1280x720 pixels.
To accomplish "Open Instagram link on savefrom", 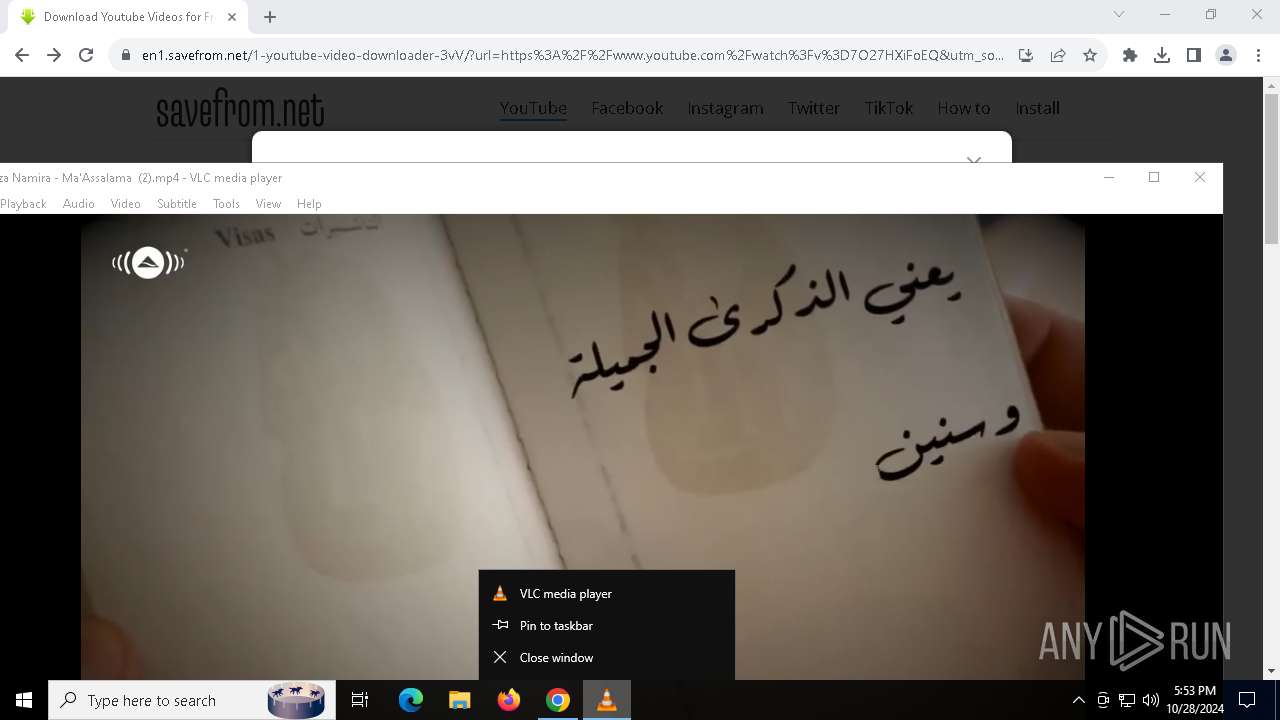I will pos(725,108).
